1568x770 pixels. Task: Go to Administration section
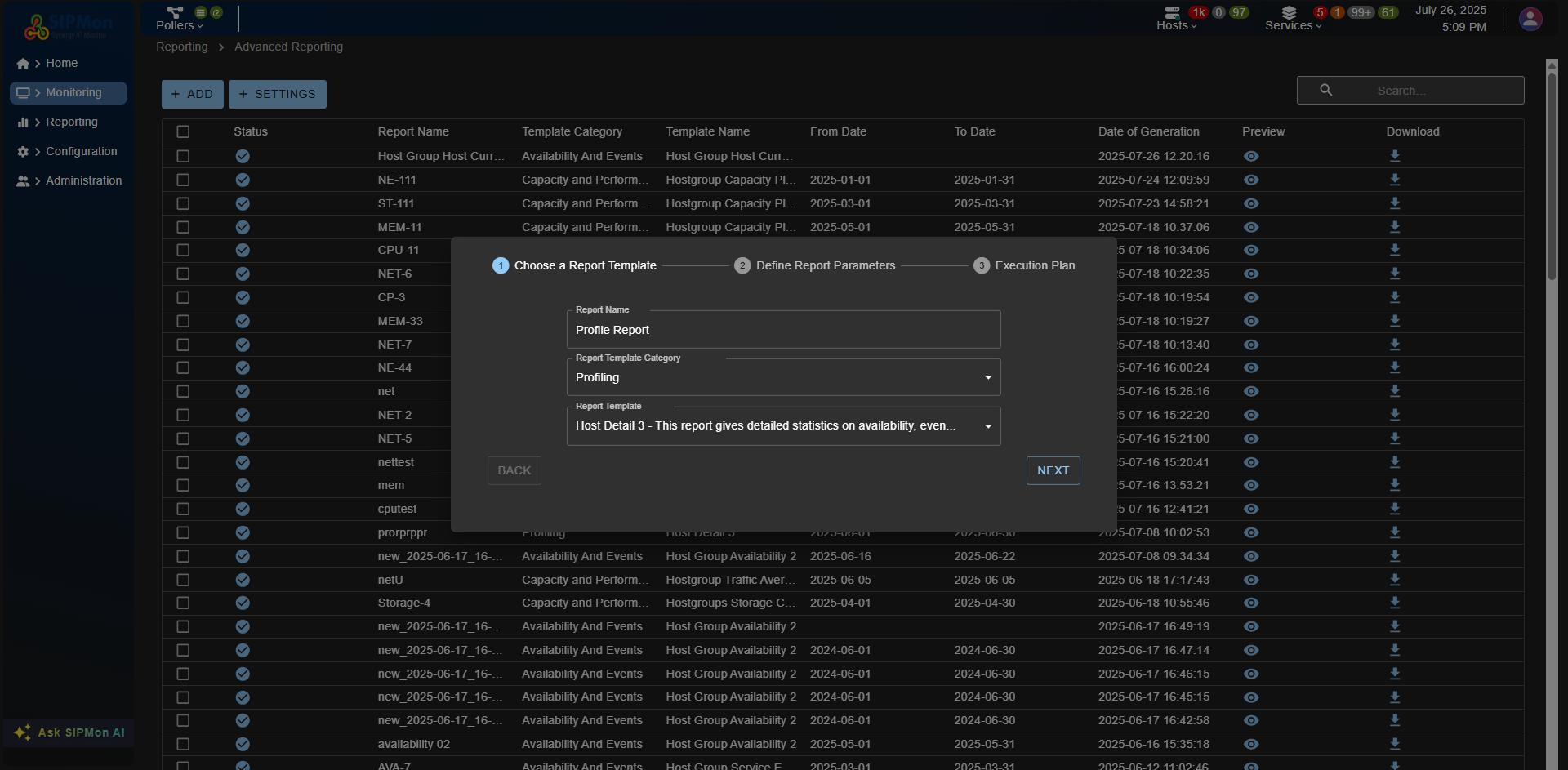click(82, 180)
